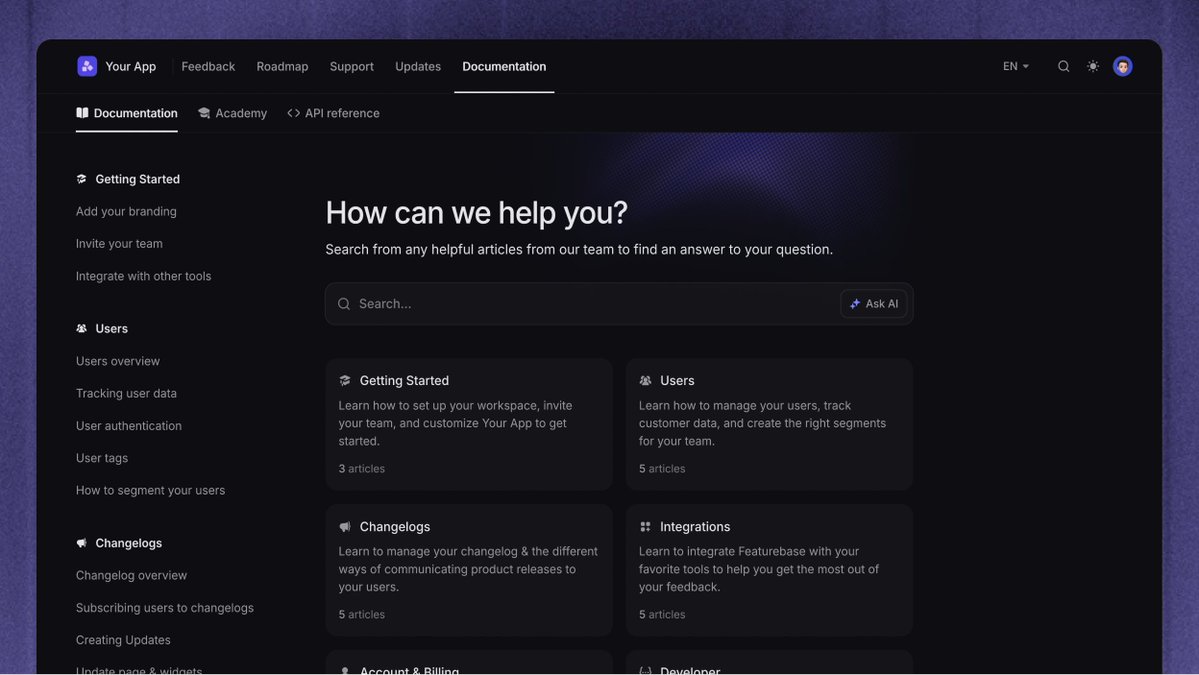
Task: Open Changelog overview article
Action: (132, 576)
